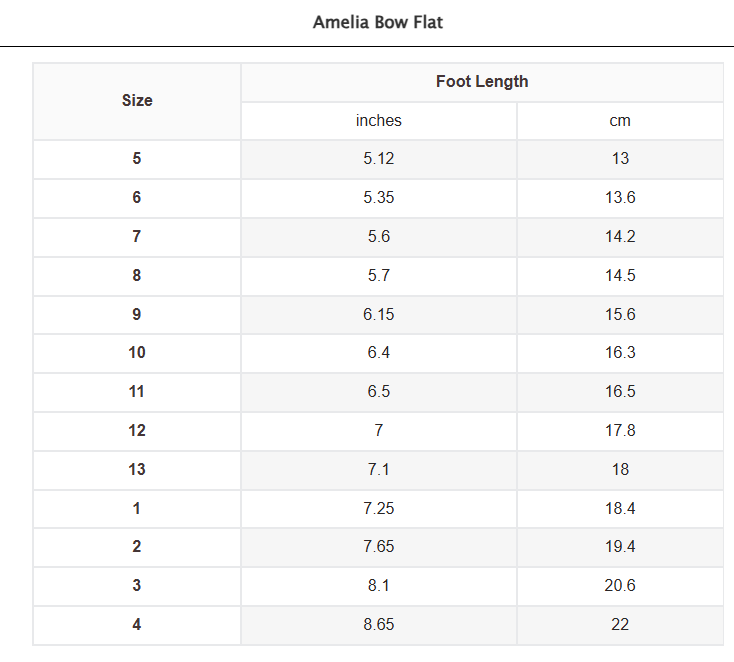Select the 8.65 inches value
The image size is (734, 662).
tap(379, 625)
